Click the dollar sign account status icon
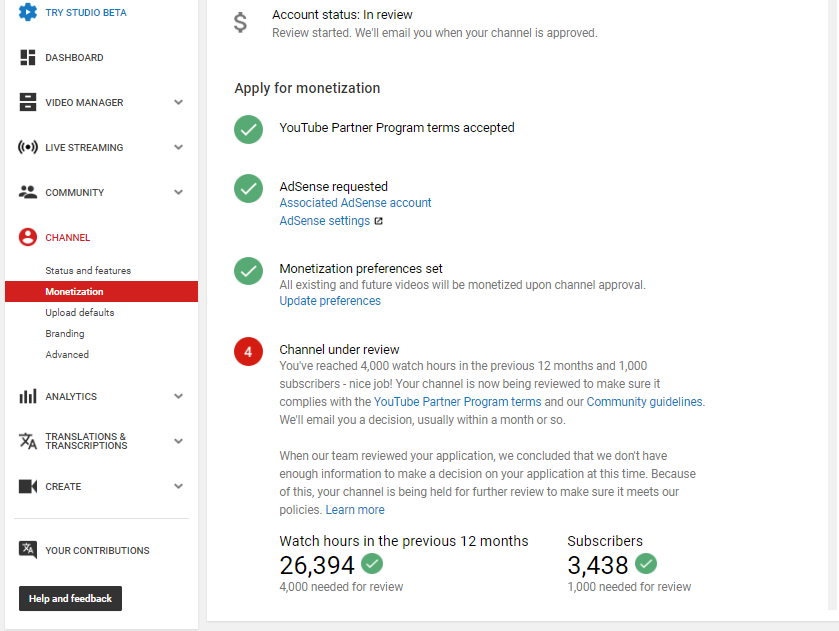 click(240, 23)
